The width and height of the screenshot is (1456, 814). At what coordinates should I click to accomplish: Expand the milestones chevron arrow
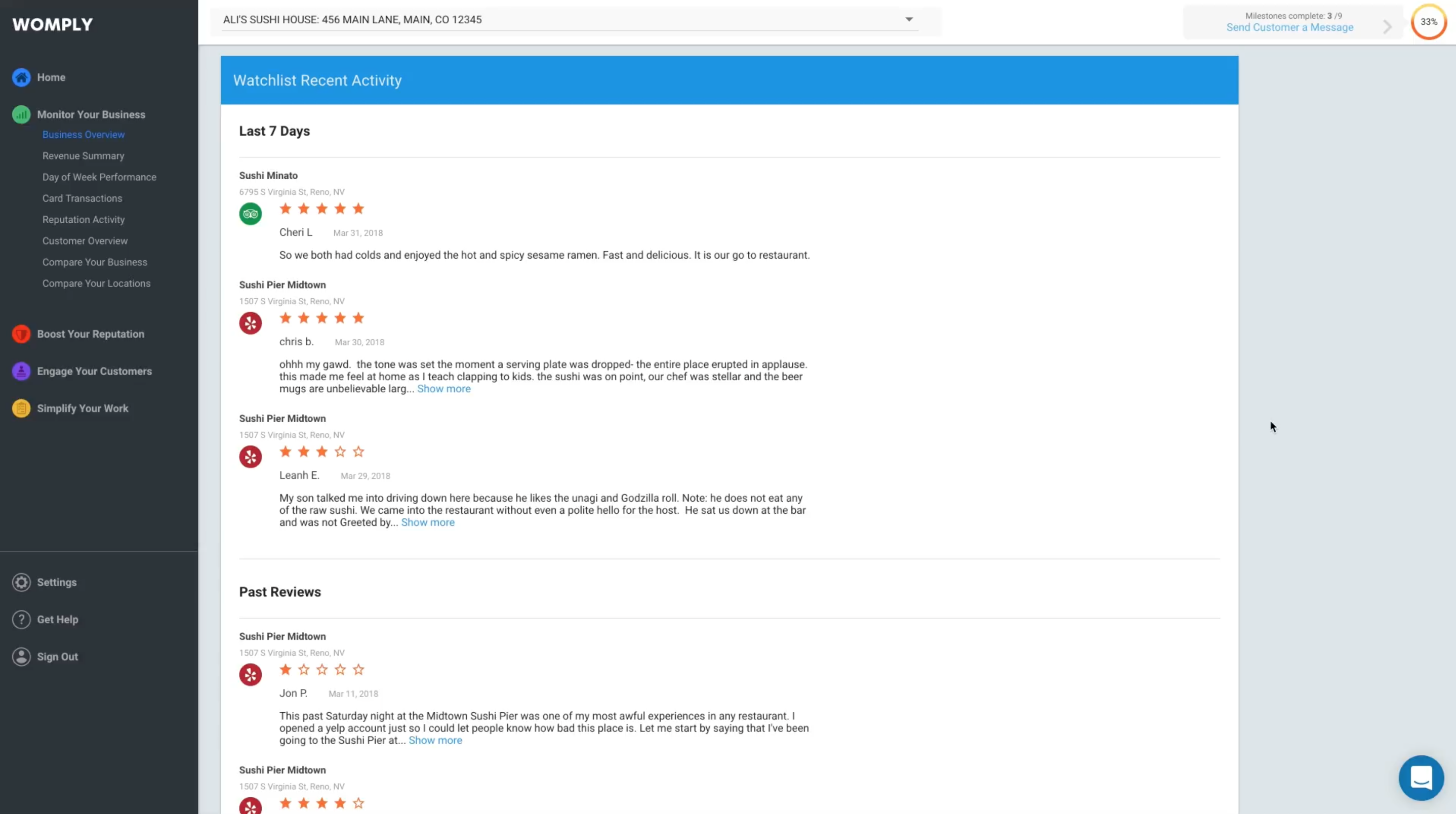tap(1388, 26)
